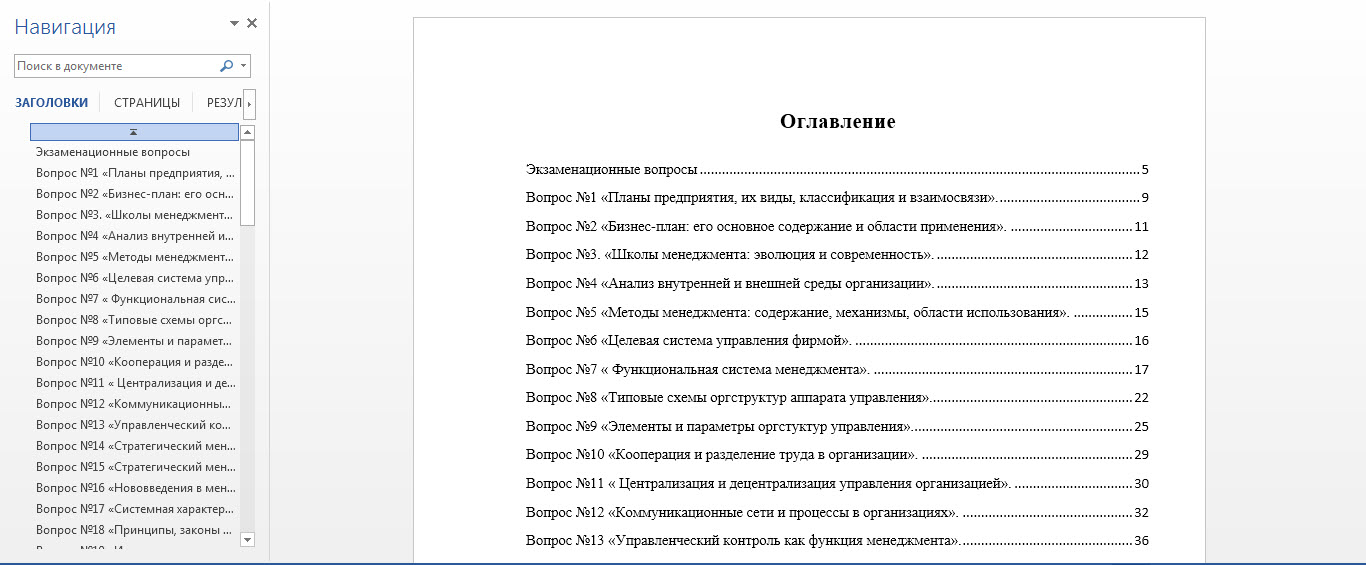Follow TOC entry 'Вопрос №9 «Элементы и параметры'

coord(838,427)
